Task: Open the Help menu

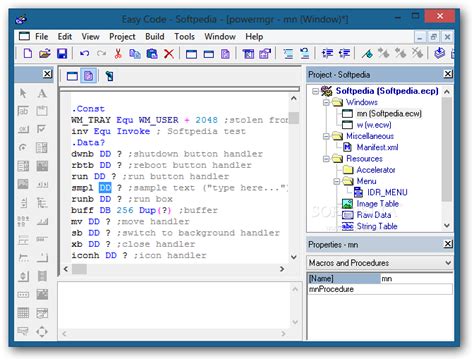Action: (254, 37)
